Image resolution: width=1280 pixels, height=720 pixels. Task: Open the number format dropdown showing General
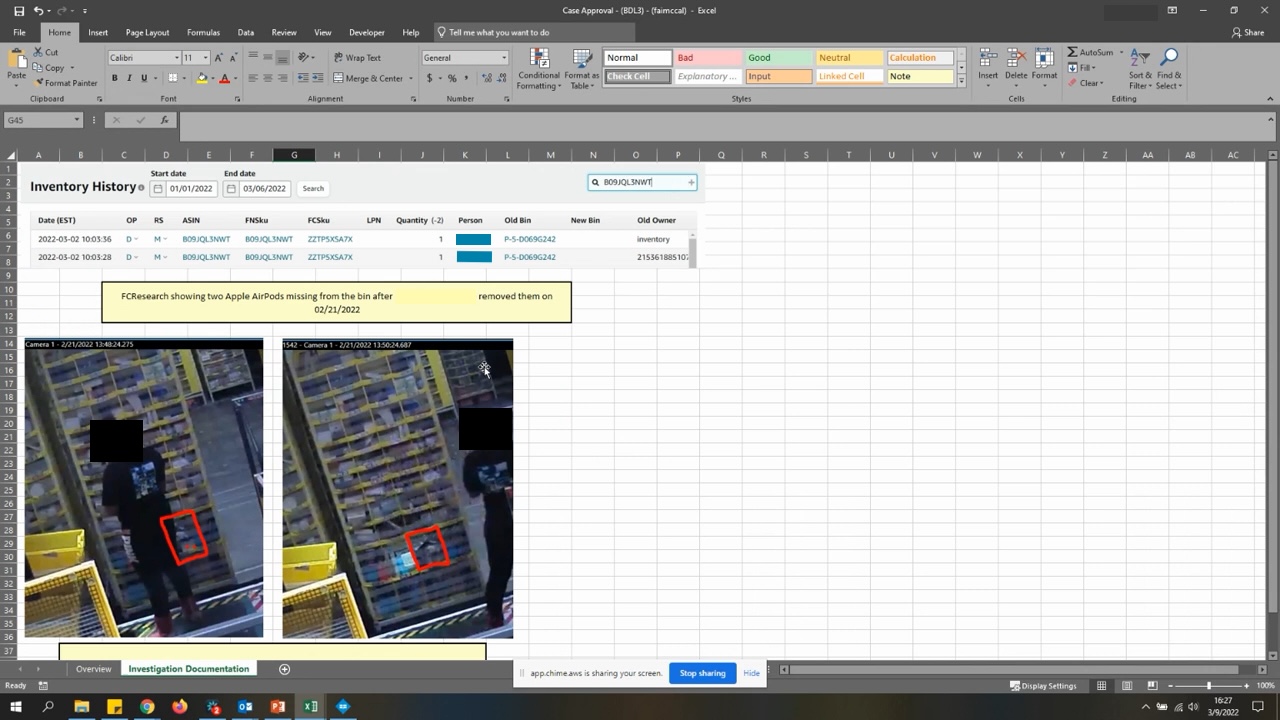503,58
